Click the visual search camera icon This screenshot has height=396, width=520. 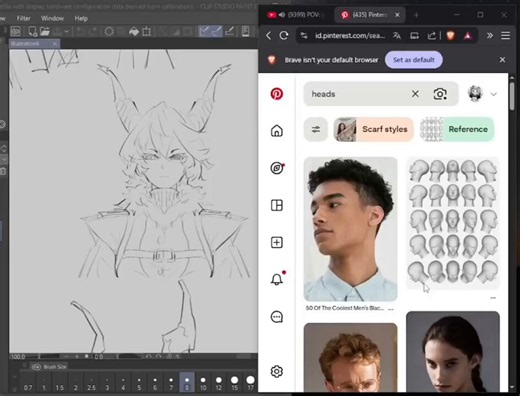[x=440, y=94]
